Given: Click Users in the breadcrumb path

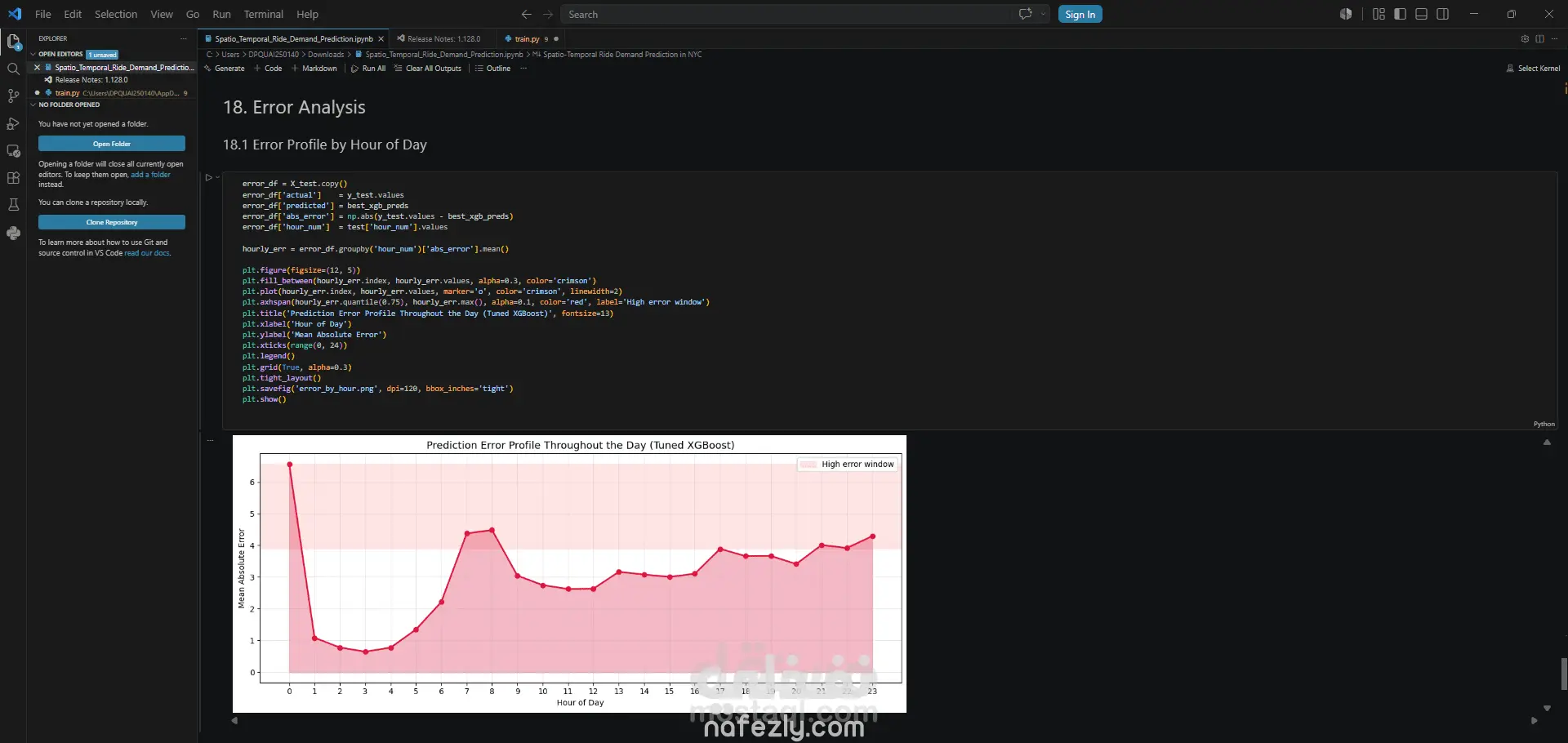Looking at the screenshot, I should [x=230, y=55].
